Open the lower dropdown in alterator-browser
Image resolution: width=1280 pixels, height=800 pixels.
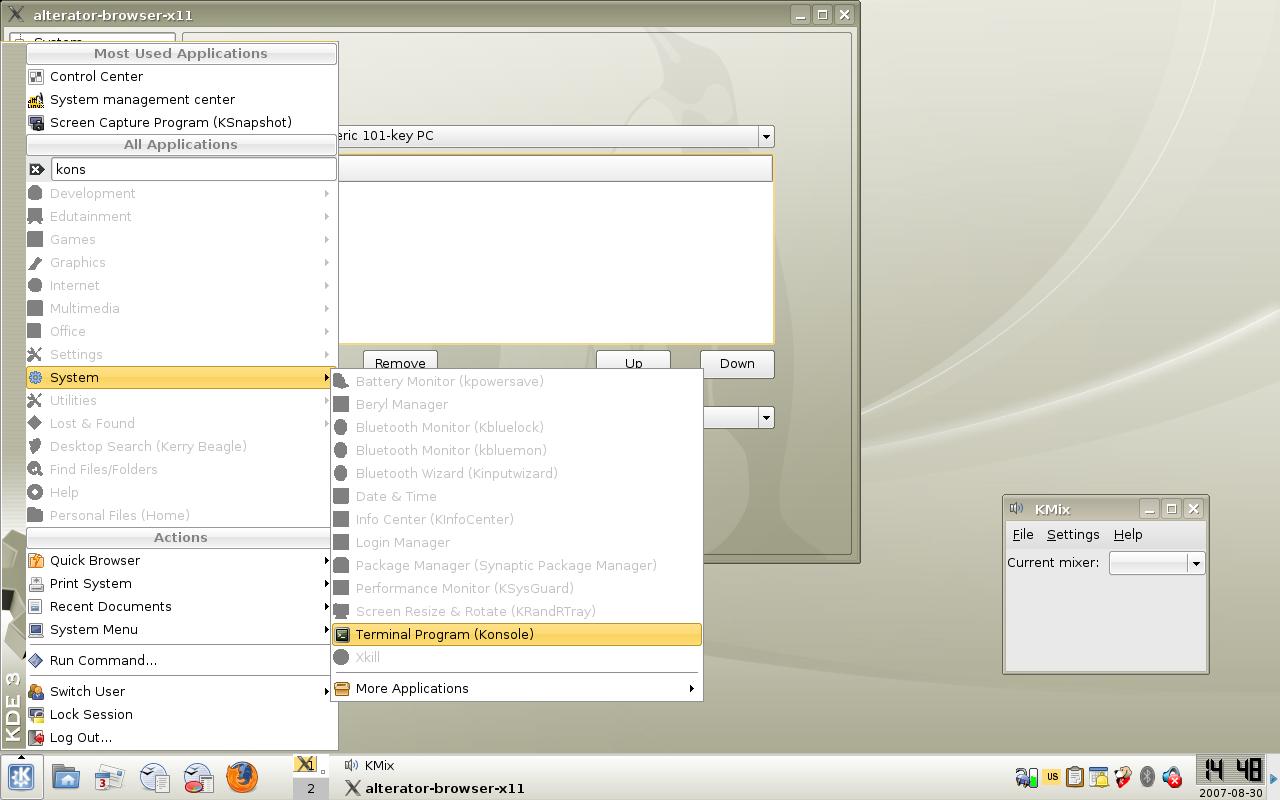(765, 418)
